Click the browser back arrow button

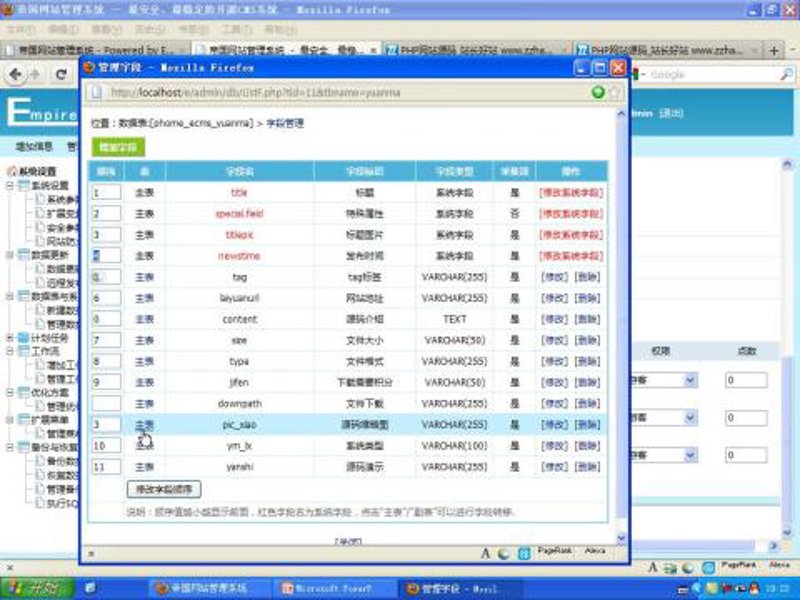[x=15, y=74]
